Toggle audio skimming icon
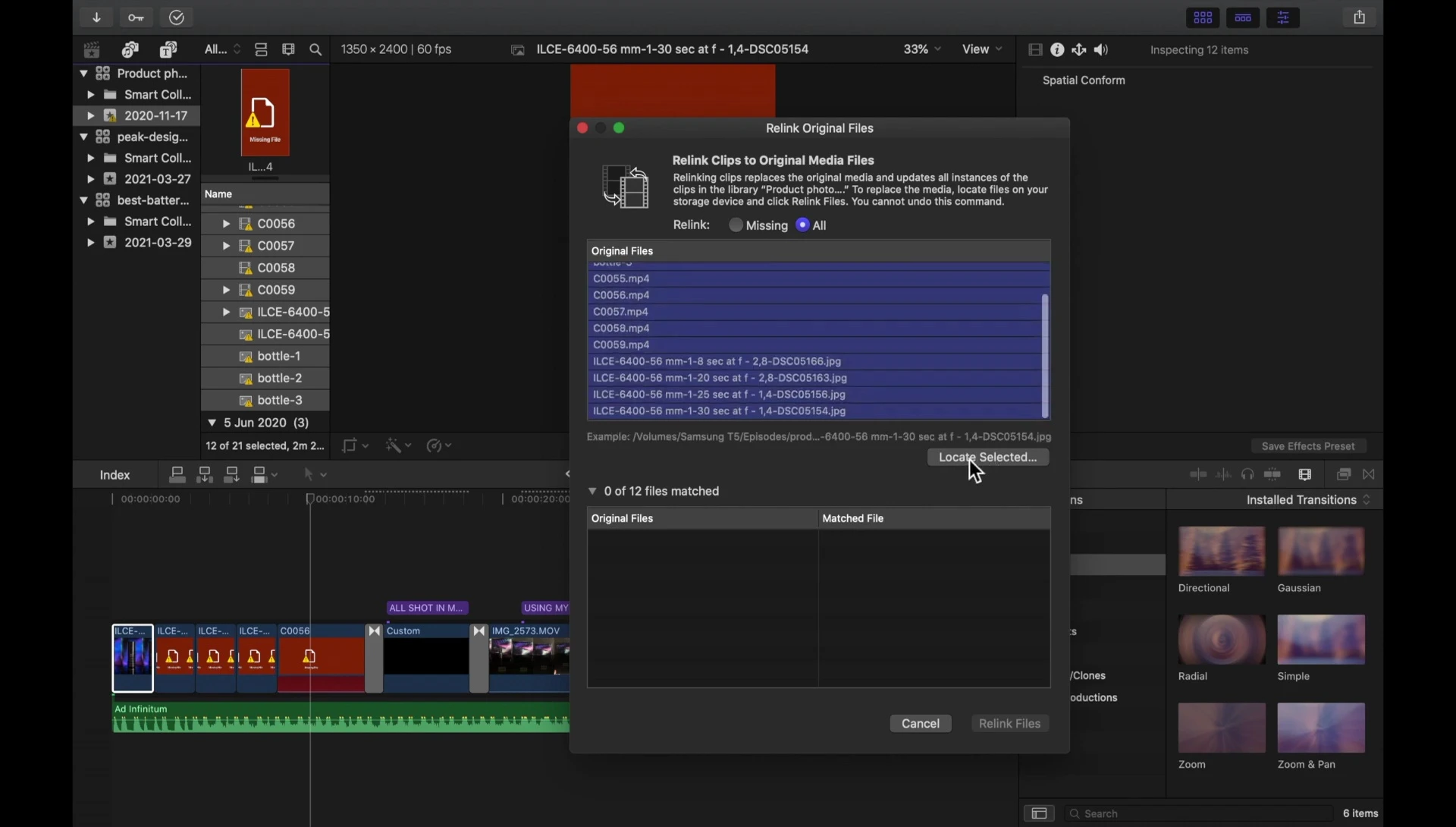 tap(1224, 476)
